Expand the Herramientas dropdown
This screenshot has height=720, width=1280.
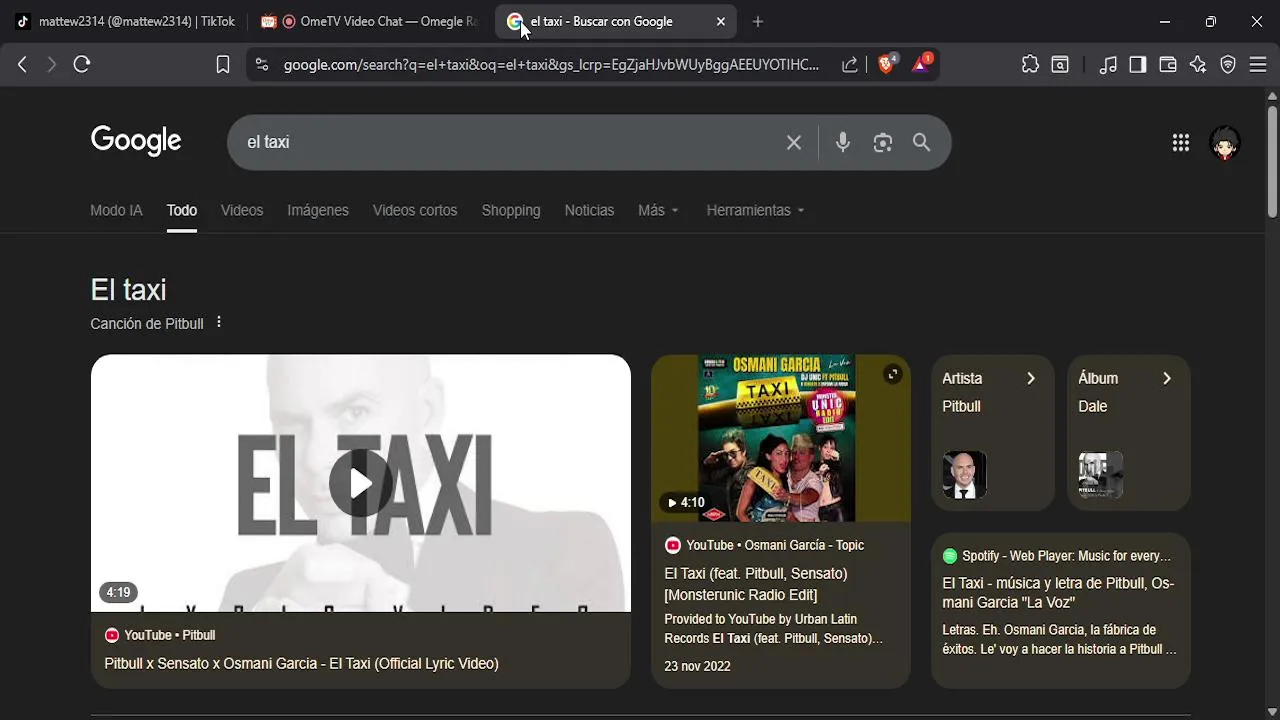pyautogui.click(x=755, y=210)
